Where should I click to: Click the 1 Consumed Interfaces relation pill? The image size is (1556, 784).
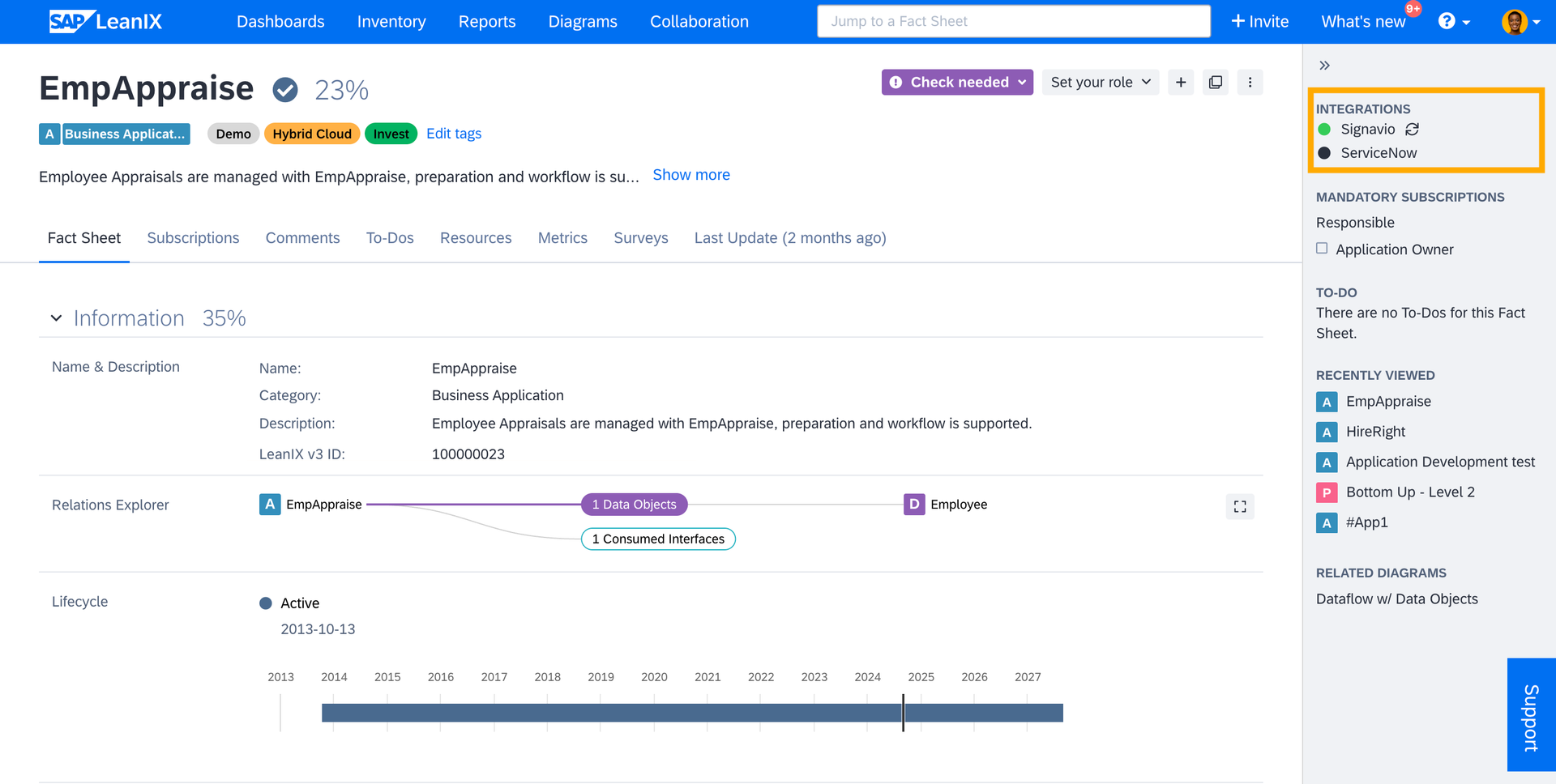(x=658, y=539)
